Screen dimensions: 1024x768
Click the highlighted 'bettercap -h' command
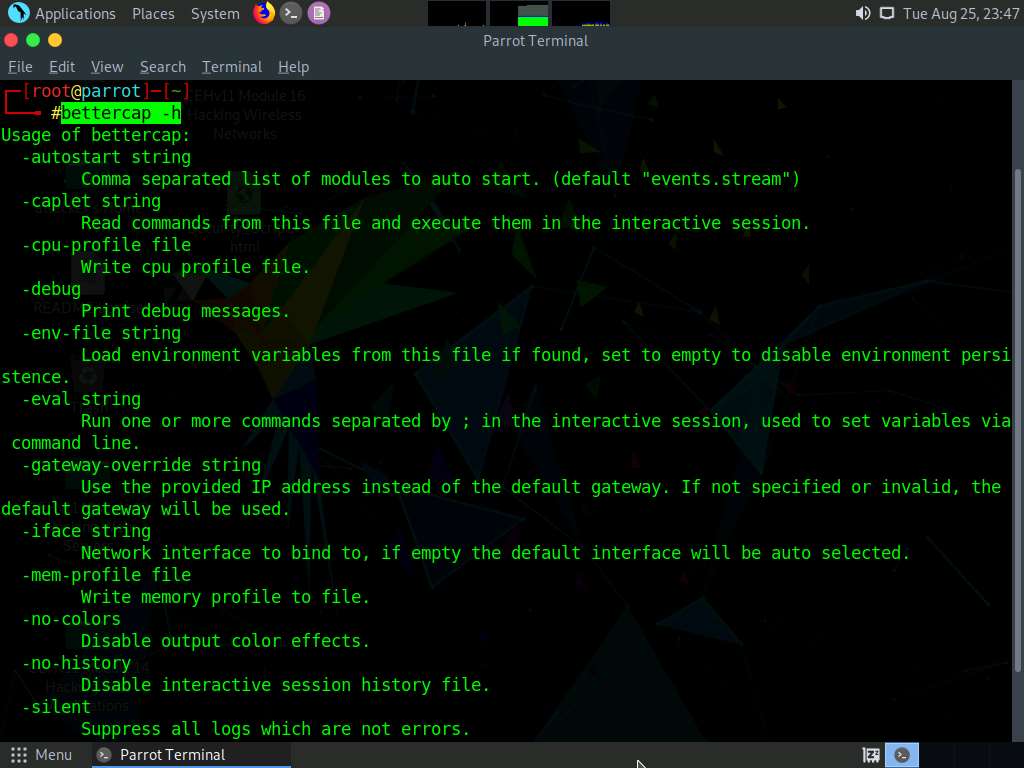coord(121,113)
